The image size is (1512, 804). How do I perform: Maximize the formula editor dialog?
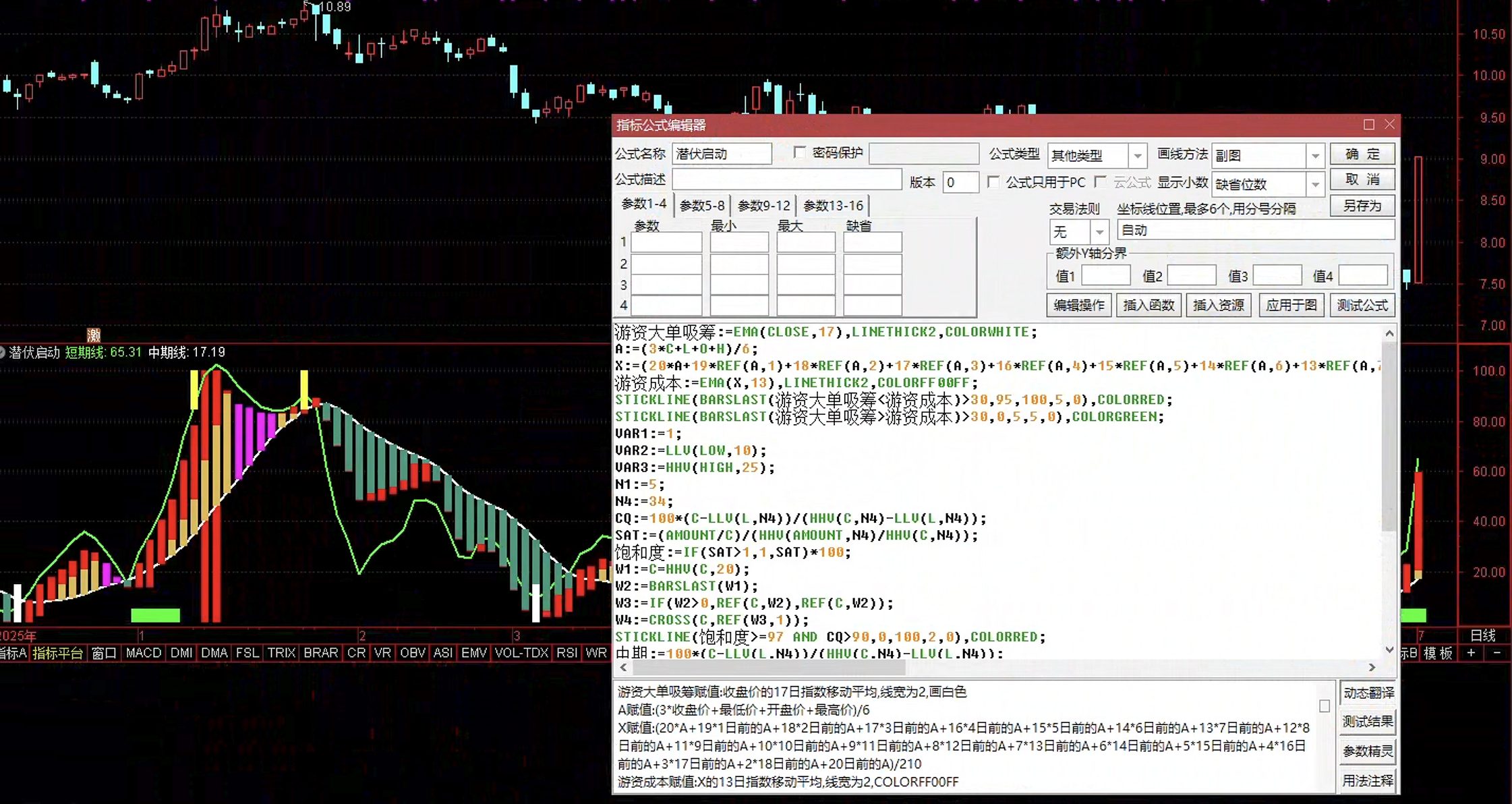point(1368,125)
